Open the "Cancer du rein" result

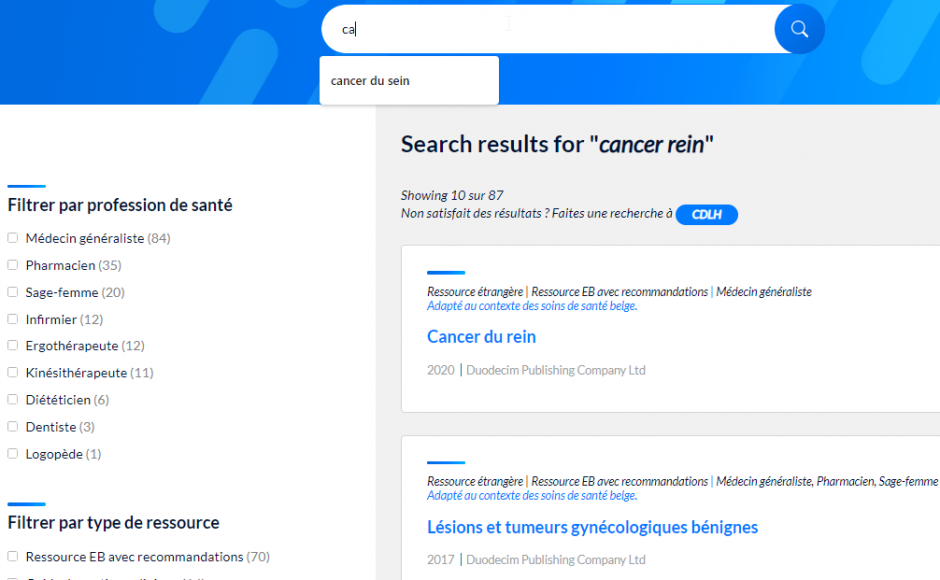481,336
